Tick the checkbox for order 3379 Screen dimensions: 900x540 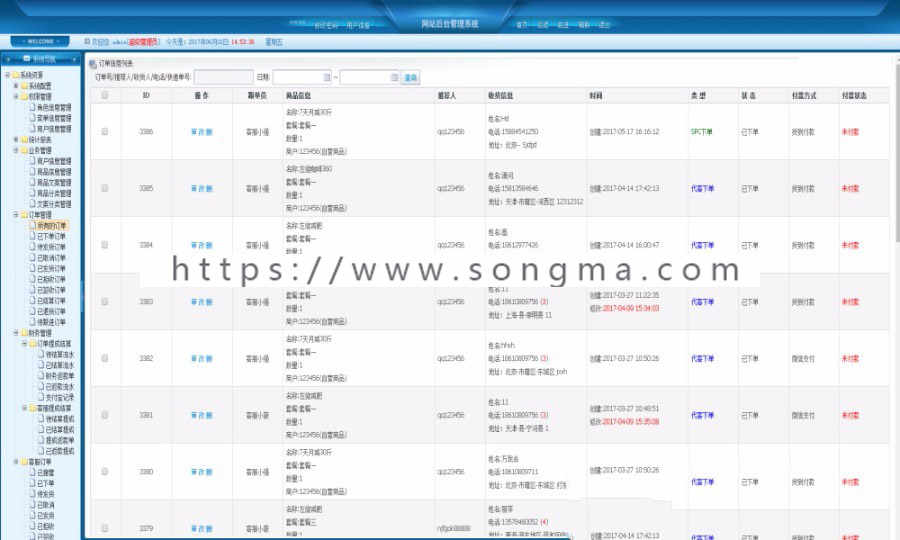(104, 528)
